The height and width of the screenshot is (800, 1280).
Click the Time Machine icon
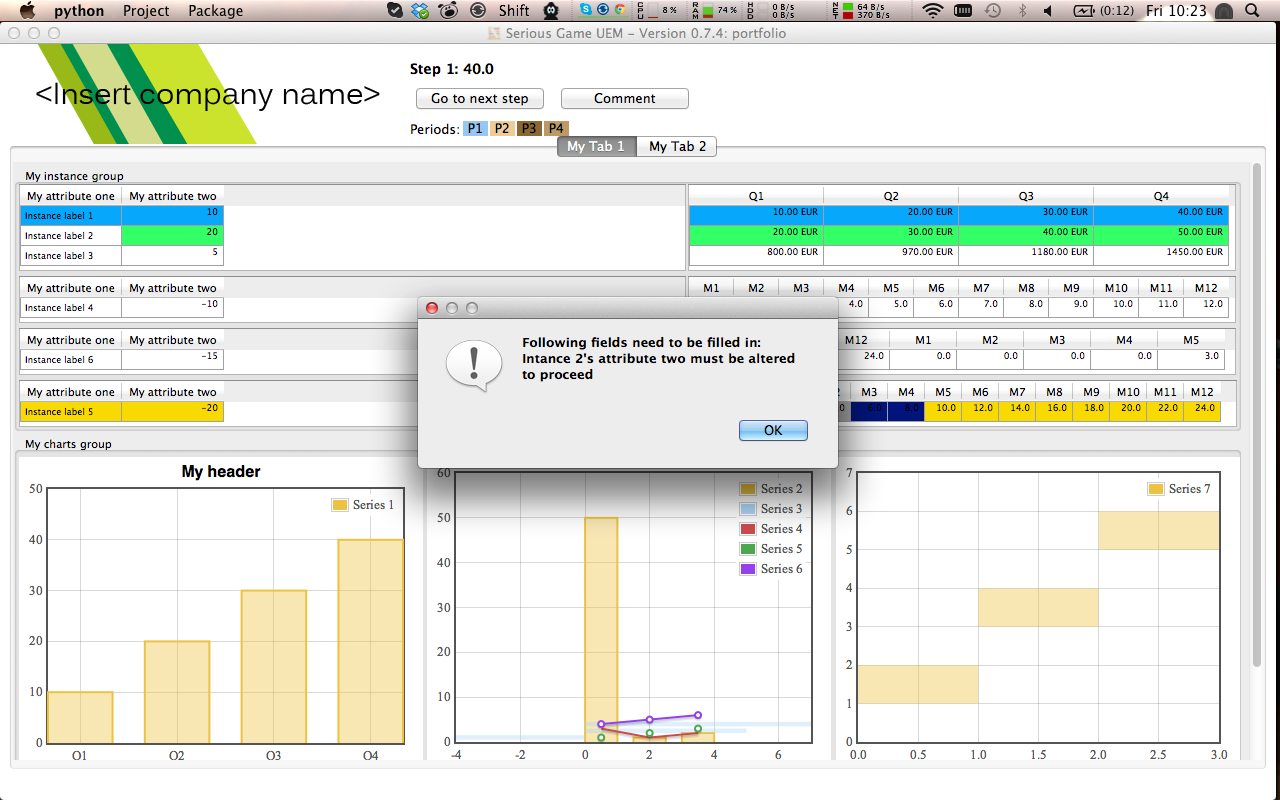[992, 11]
